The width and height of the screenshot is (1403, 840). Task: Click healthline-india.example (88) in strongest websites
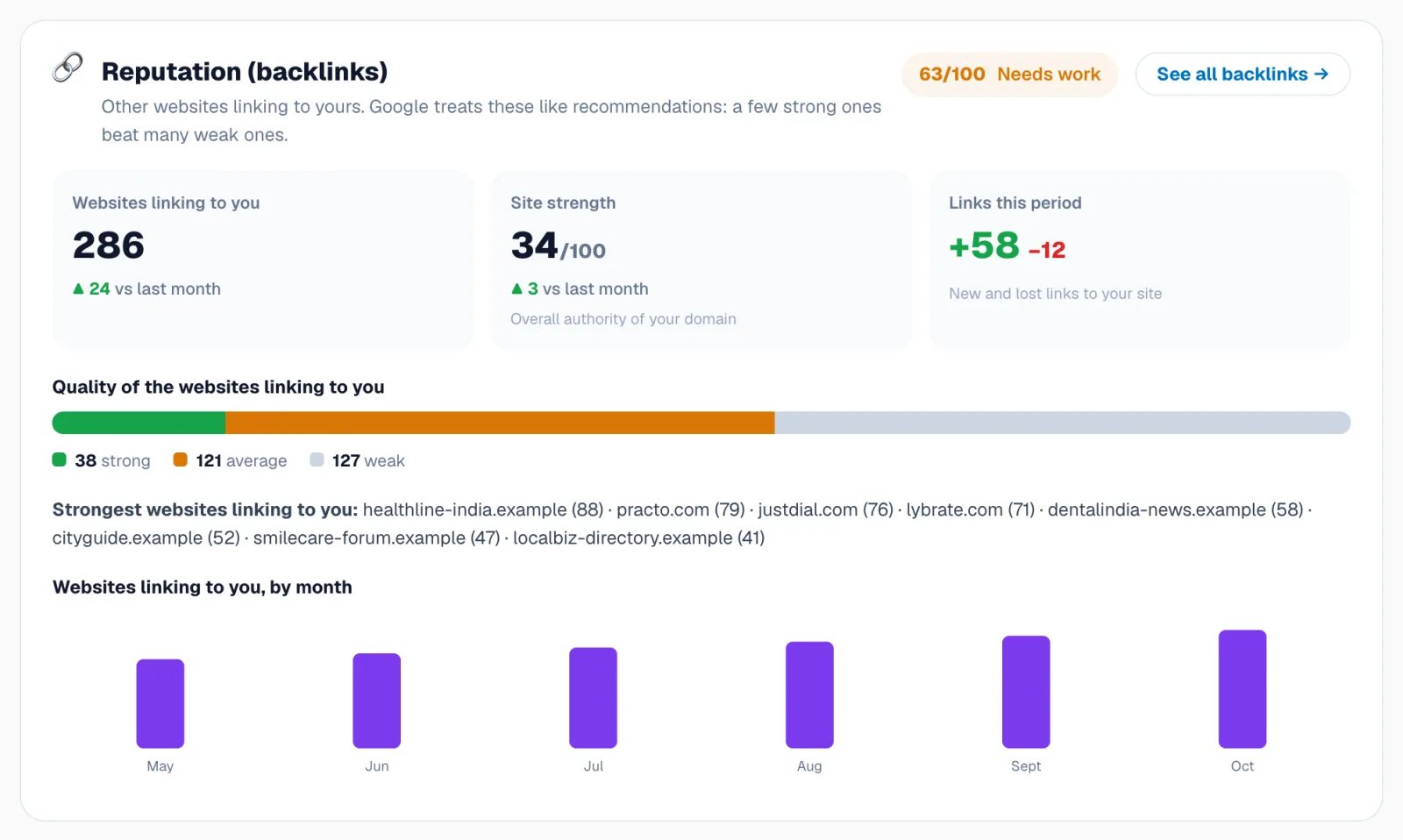[x=483, y=509]
